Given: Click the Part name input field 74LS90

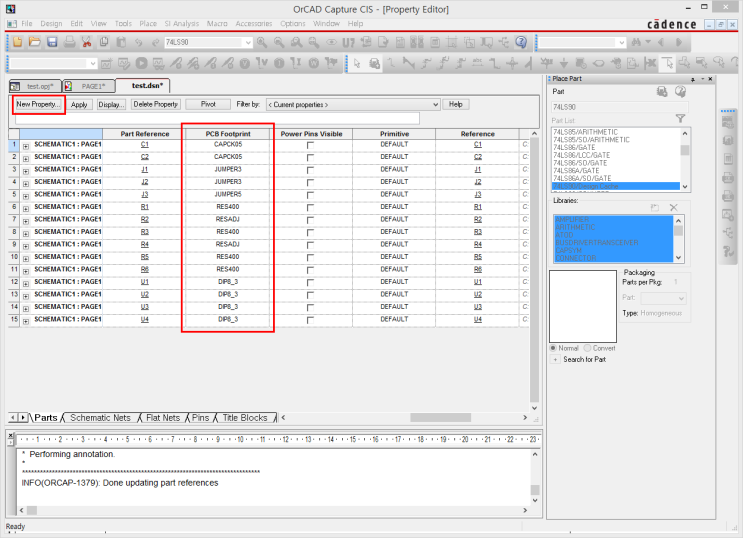Looking at the screenshot, I should (620, 107).
